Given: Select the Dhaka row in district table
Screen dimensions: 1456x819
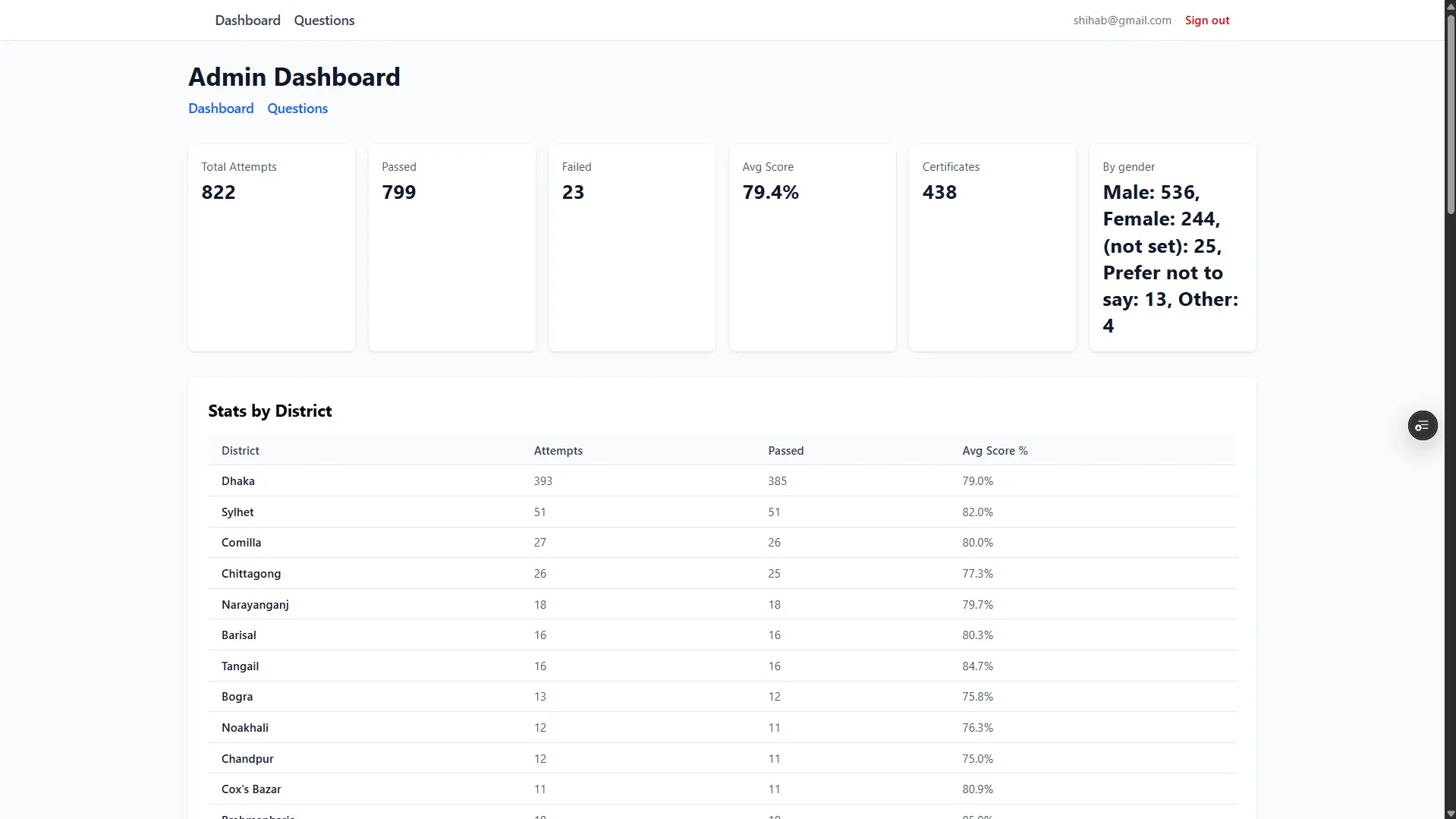Looking at the screenshot, I should click(721, 481).
